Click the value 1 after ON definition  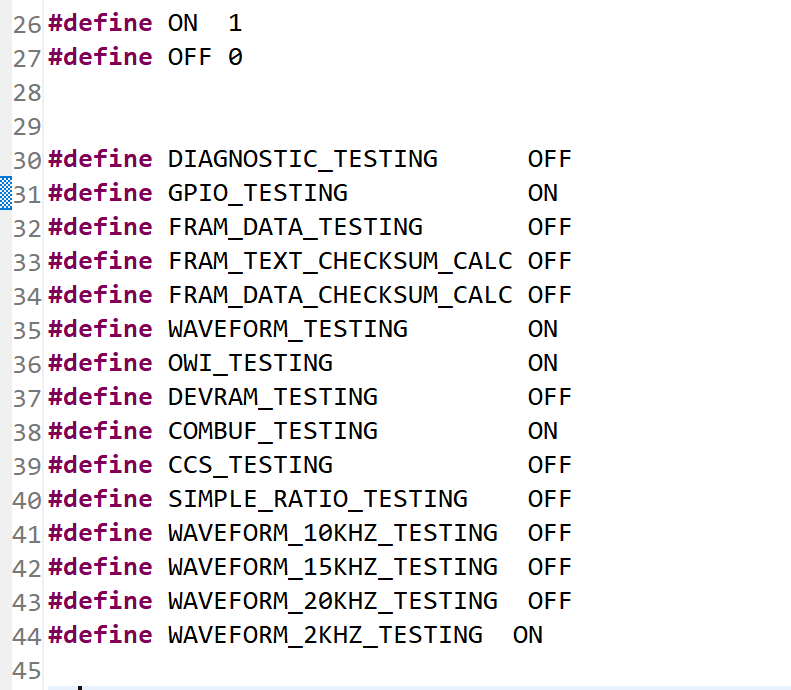coord(235,23)
